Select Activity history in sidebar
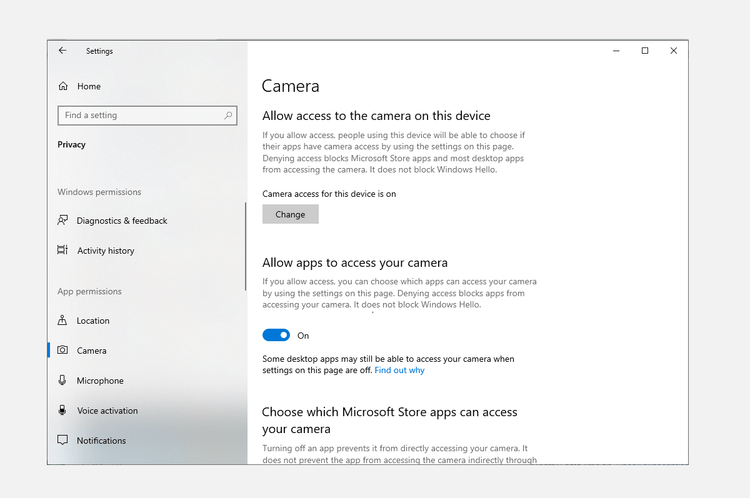Screen dimensions: 750x498 (x=106, y=251)
